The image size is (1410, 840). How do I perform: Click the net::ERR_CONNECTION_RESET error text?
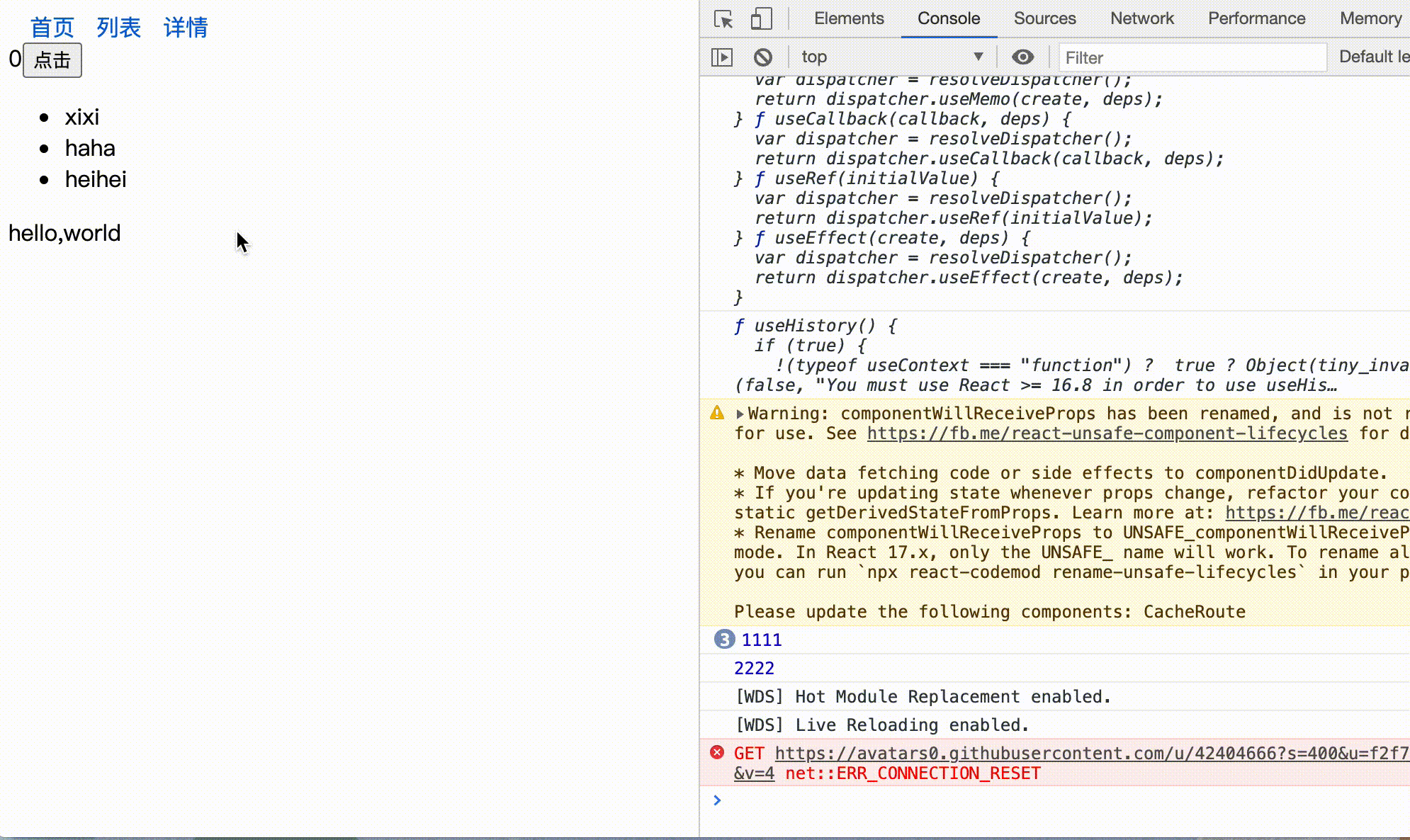point(913,773)
